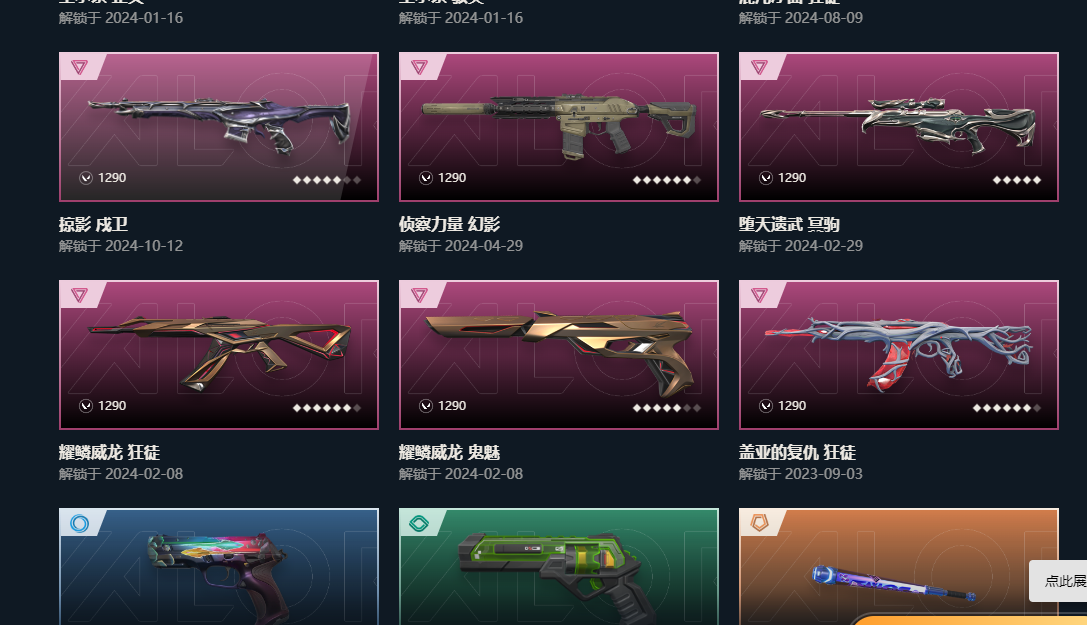Click upgrade level dots on 侦察力量 幻影 card
The height and width of the screenshot is (625, 1087).
(x=667, y=179)
